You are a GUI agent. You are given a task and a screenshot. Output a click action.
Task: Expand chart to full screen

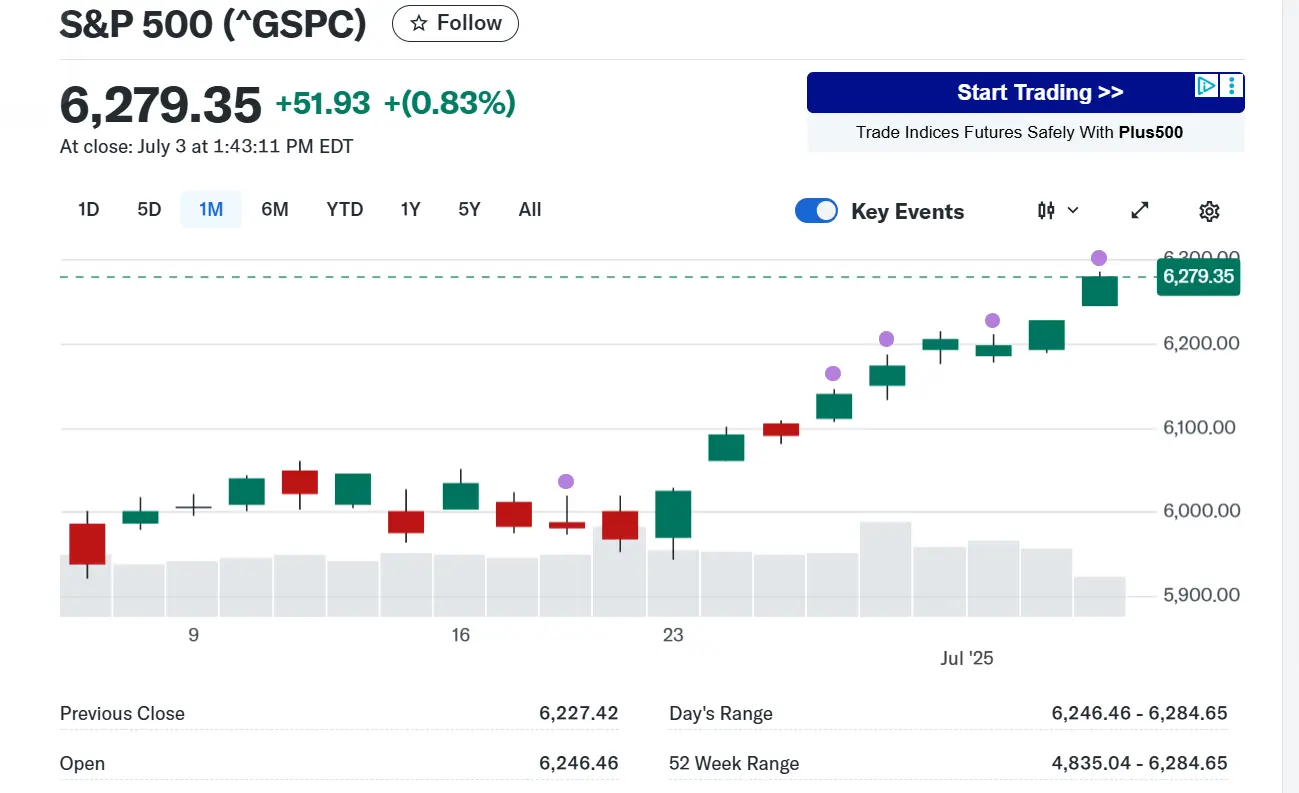(x=1140, y=210)
